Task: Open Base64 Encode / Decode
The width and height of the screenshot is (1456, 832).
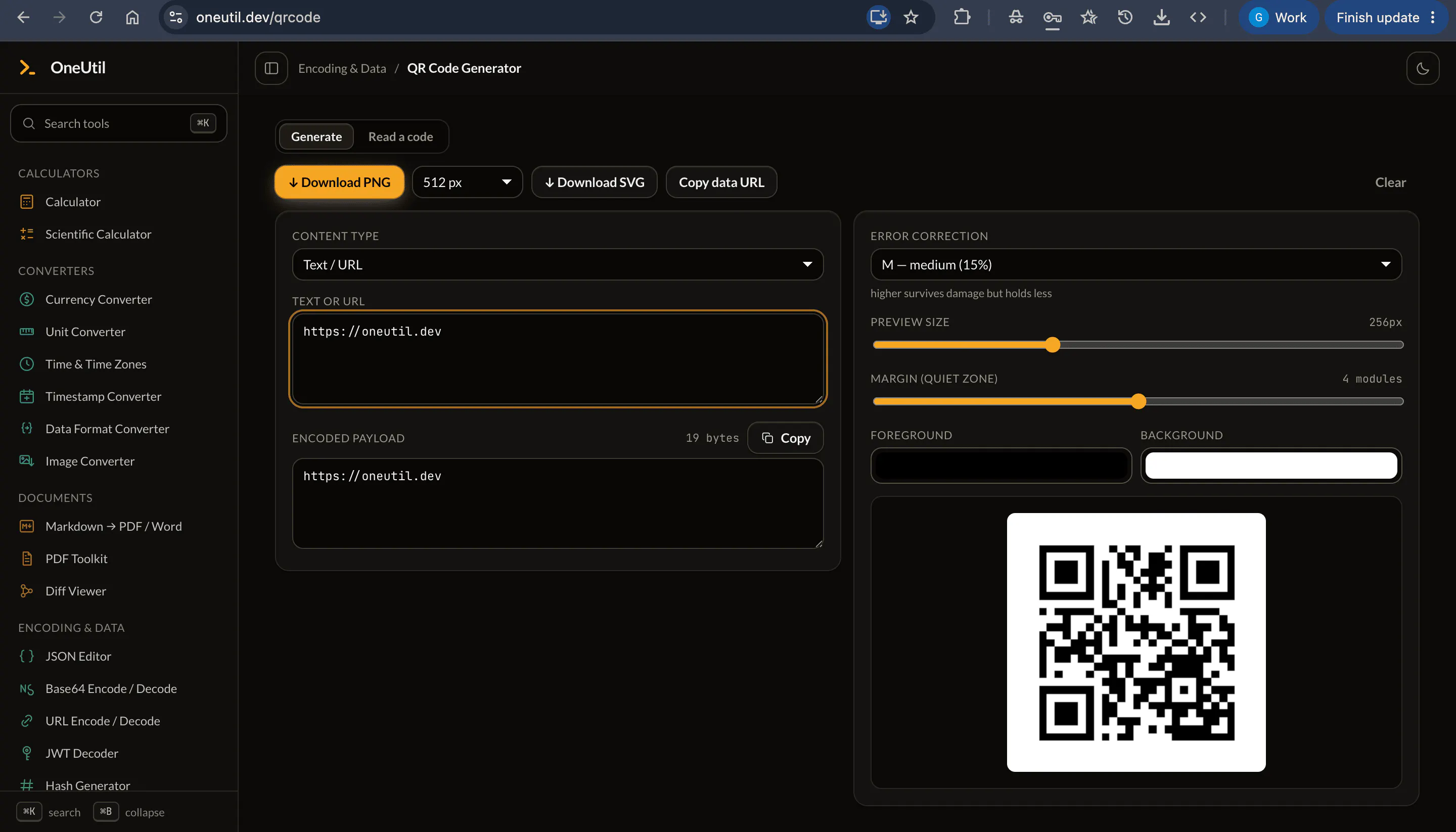Action: pos(118,688)
